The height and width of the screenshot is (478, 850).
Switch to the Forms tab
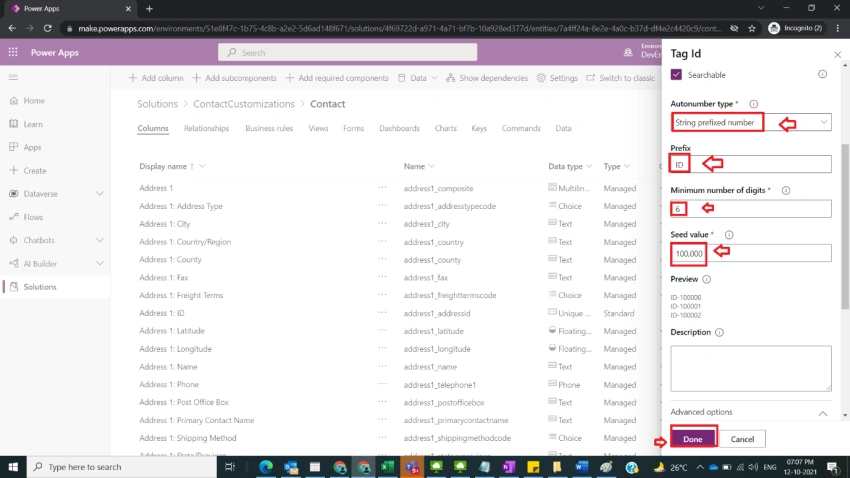point(353,128)
